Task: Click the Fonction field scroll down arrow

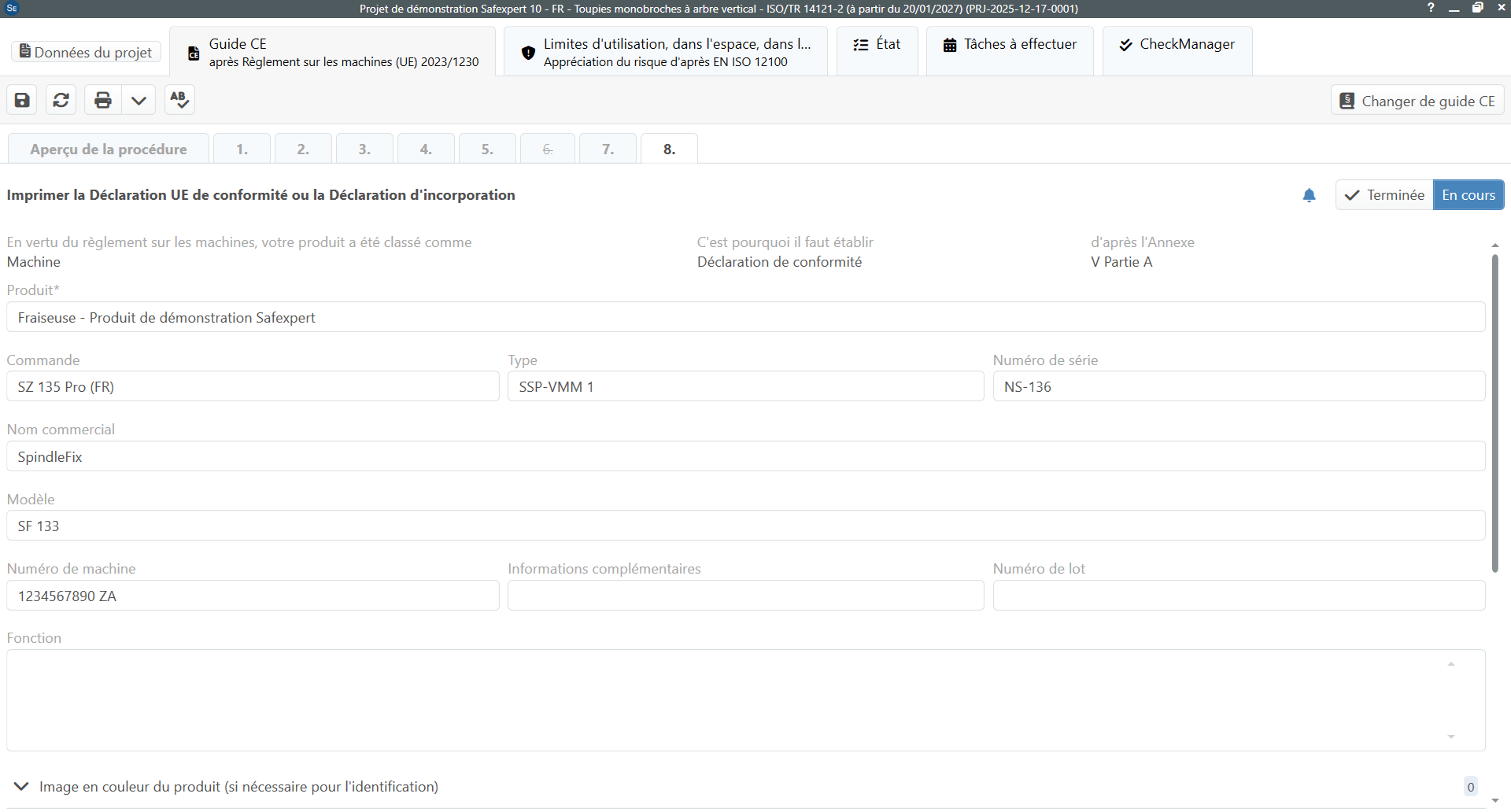Action: (1451, 736)
